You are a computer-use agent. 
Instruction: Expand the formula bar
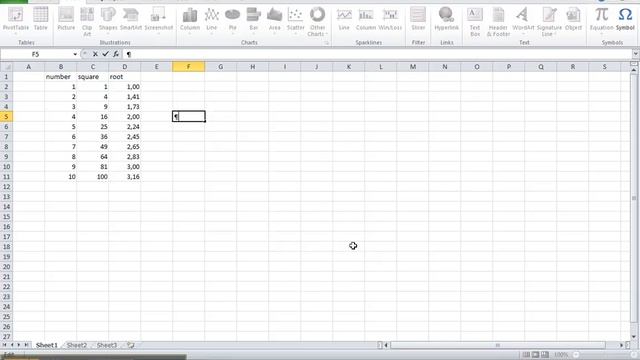(x=636, y=54)
